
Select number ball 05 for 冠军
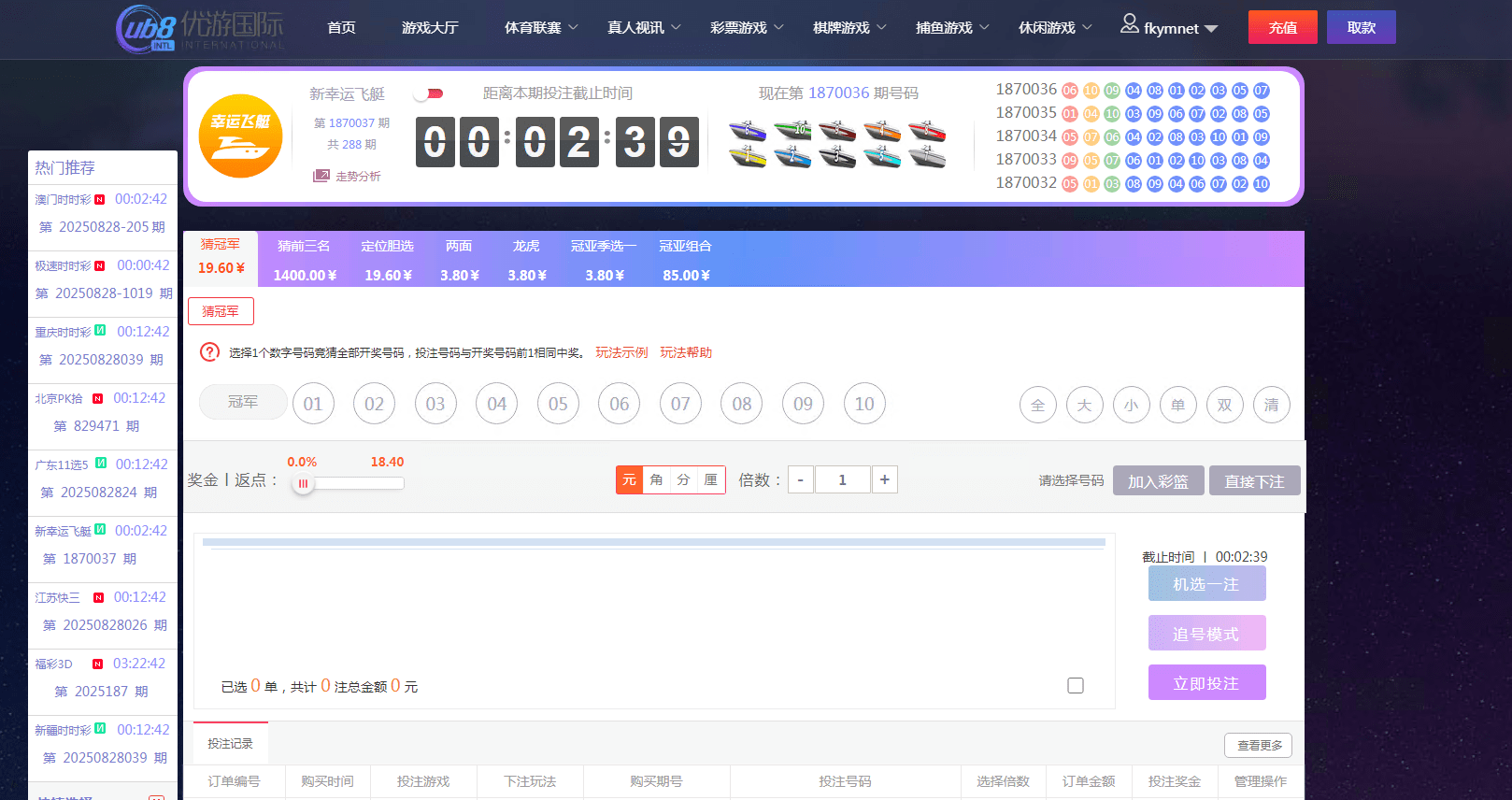click(x=558, y=404)
